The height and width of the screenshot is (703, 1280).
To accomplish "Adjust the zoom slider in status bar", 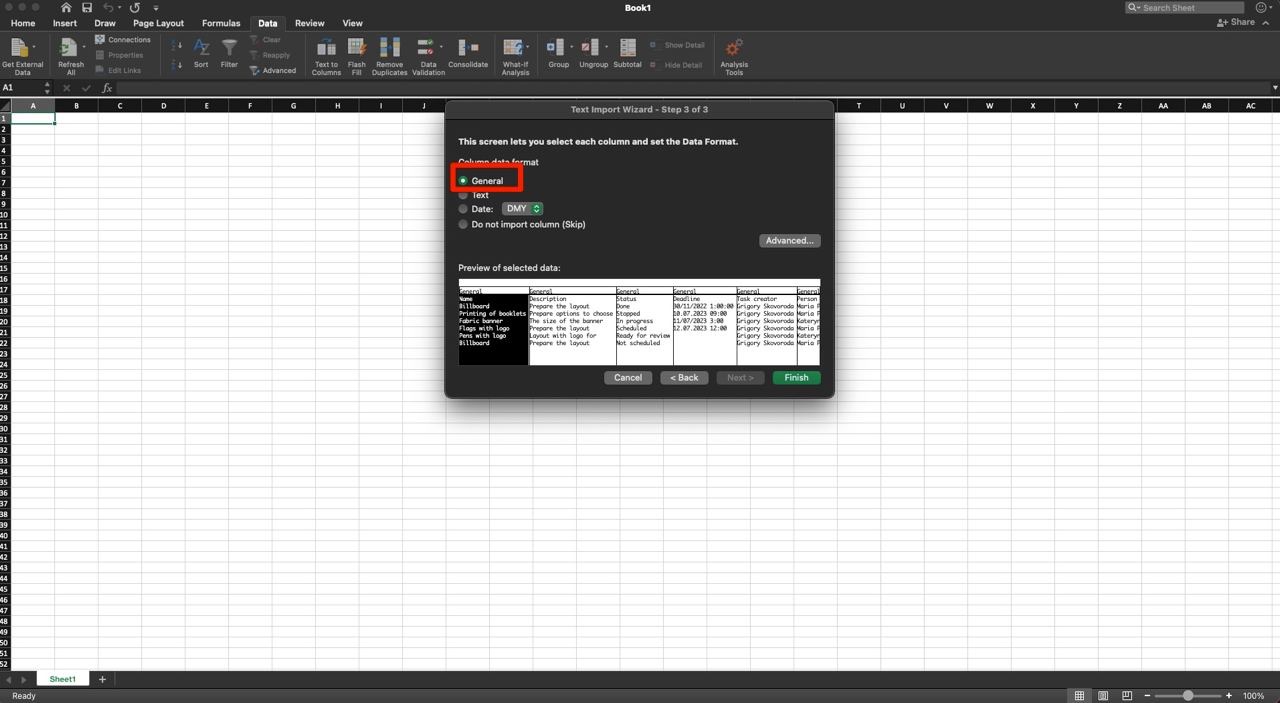I will tap(1187, 696).
